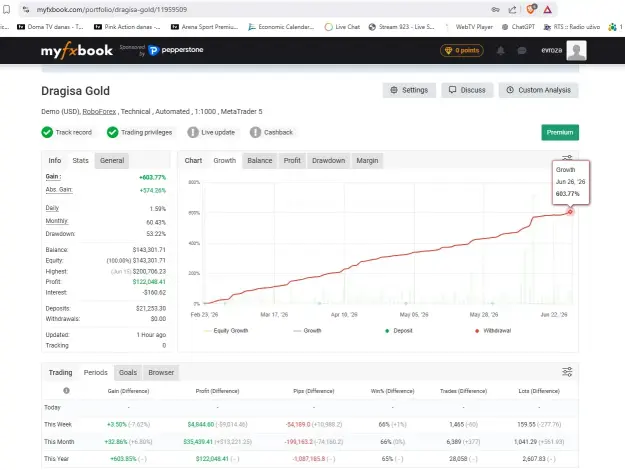
Task: Open the Brave shields icon
Action: tap(531, 9)
